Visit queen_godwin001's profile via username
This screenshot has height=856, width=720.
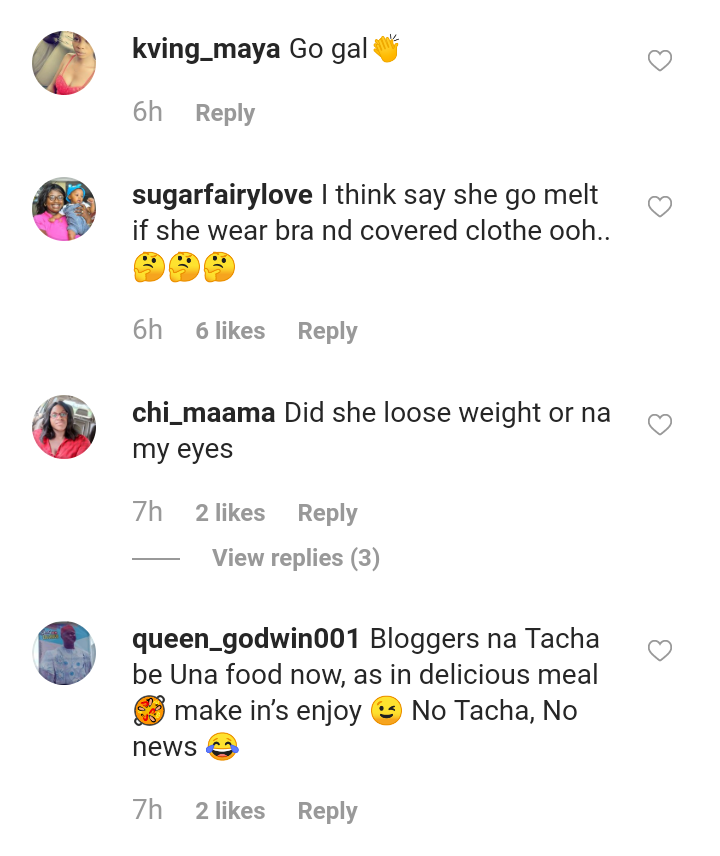click(x=245, y=638)
